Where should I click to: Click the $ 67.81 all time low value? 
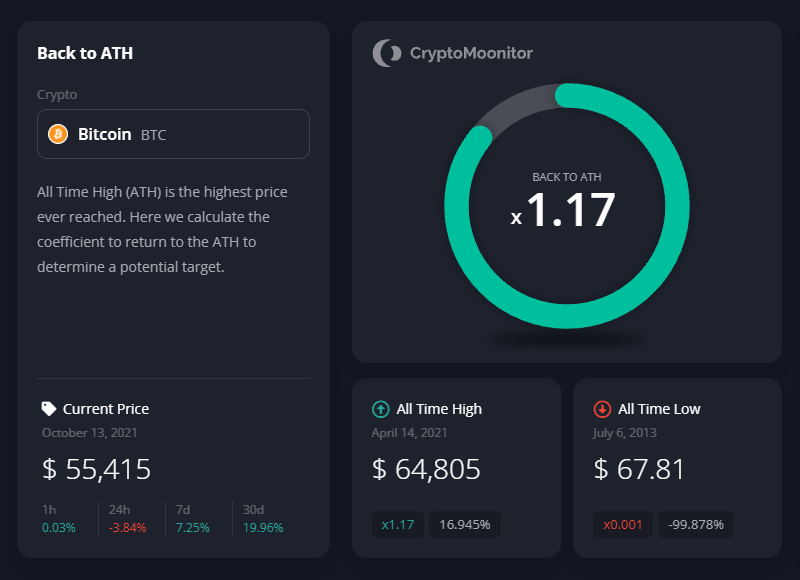tap(637, 468)
